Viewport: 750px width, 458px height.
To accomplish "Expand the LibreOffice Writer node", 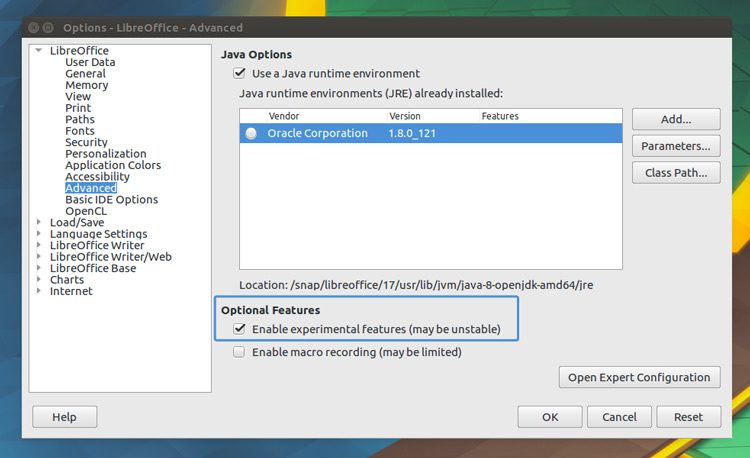I will click(x=39, y=245).
